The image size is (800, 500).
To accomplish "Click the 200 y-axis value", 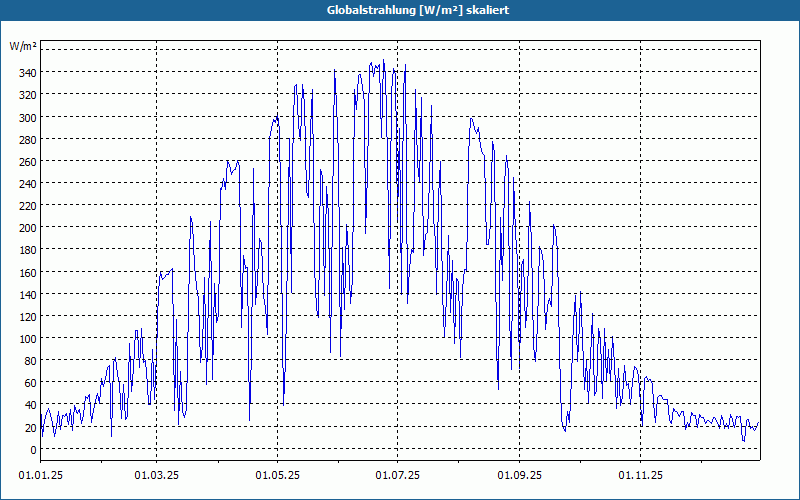I will 28,228.
